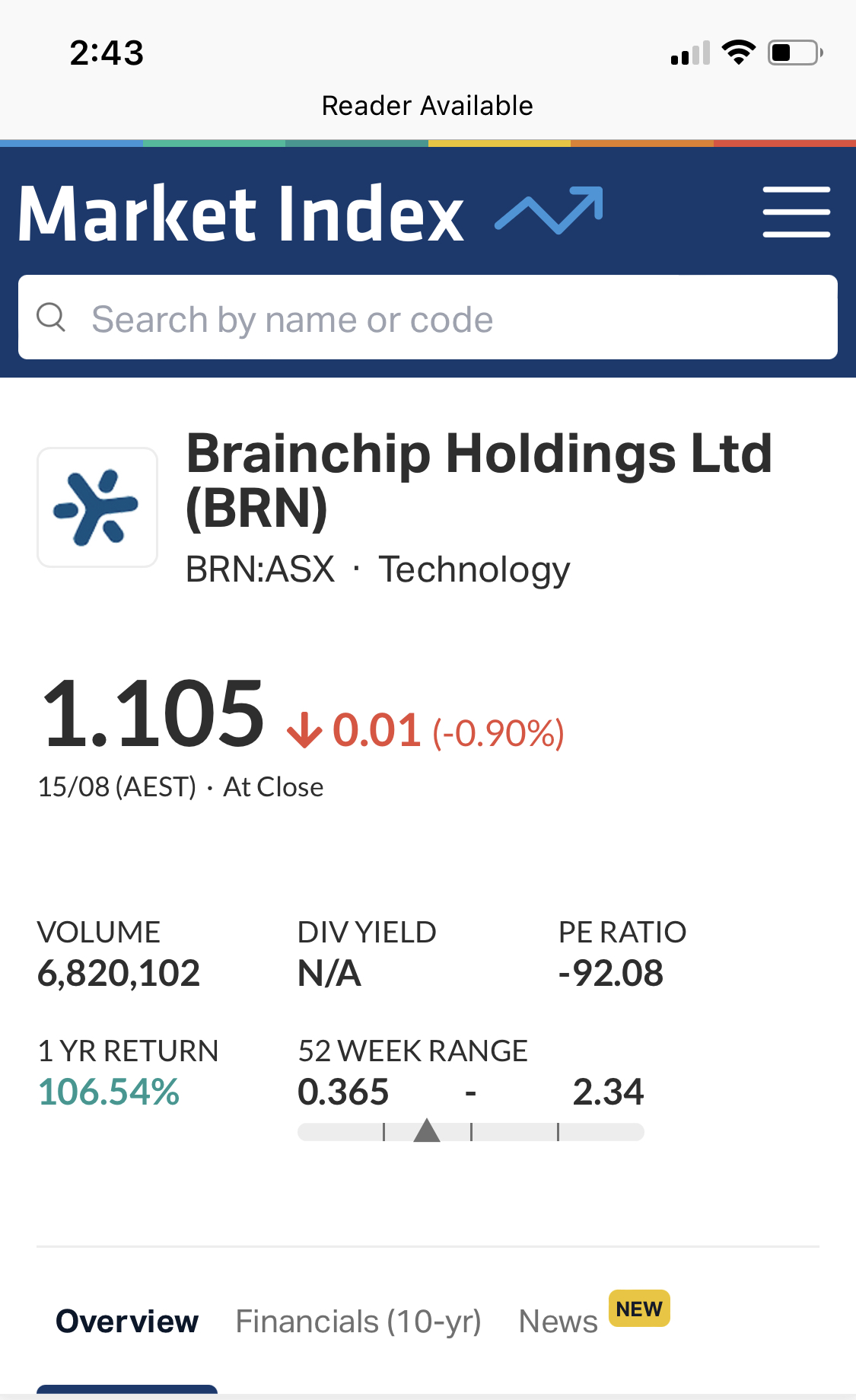This screenshot has width=856, height=1400.
Task: Open the News tab
Action: coord(558,1322)
